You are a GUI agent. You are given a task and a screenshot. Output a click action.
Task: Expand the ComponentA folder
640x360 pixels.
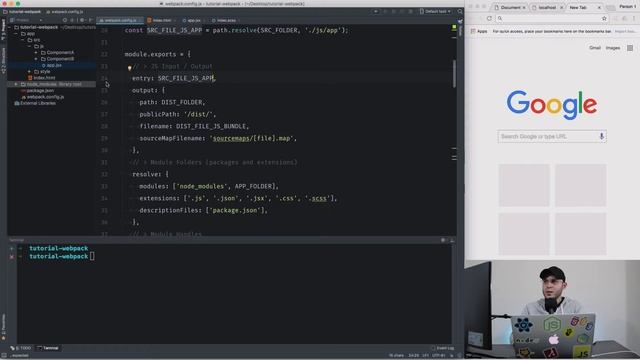pyautogui.click(x=36, y=53)
